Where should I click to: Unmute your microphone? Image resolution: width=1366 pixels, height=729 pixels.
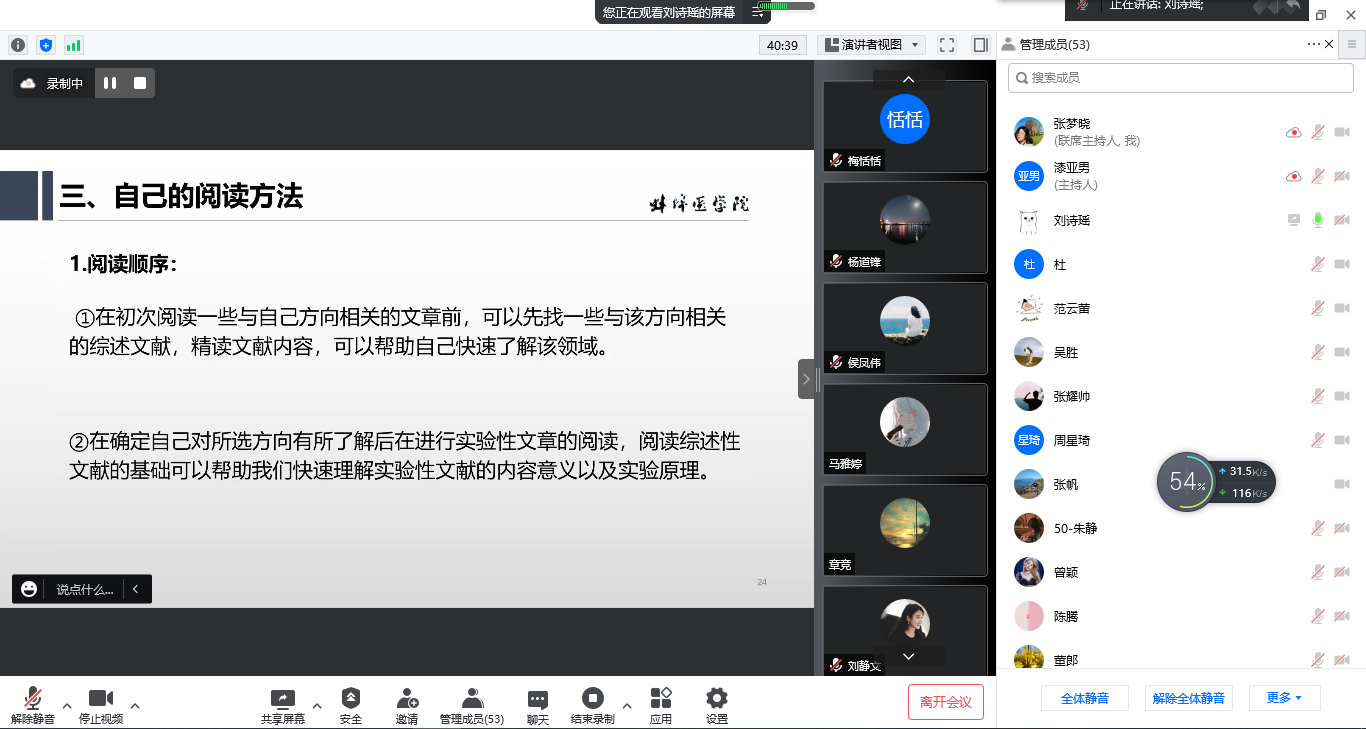coord(33,699)
